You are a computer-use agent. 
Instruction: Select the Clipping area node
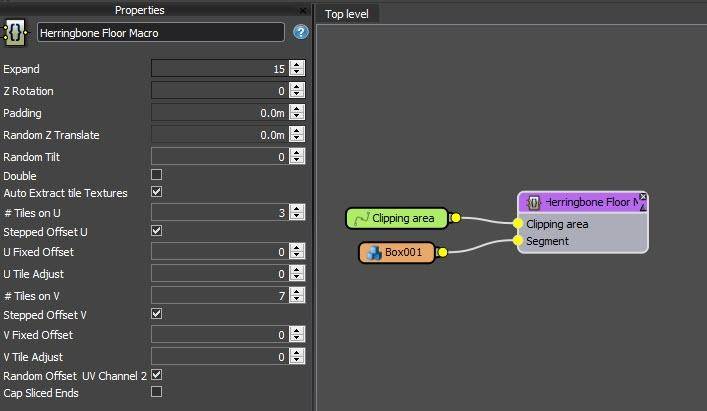tap(402, 217)
